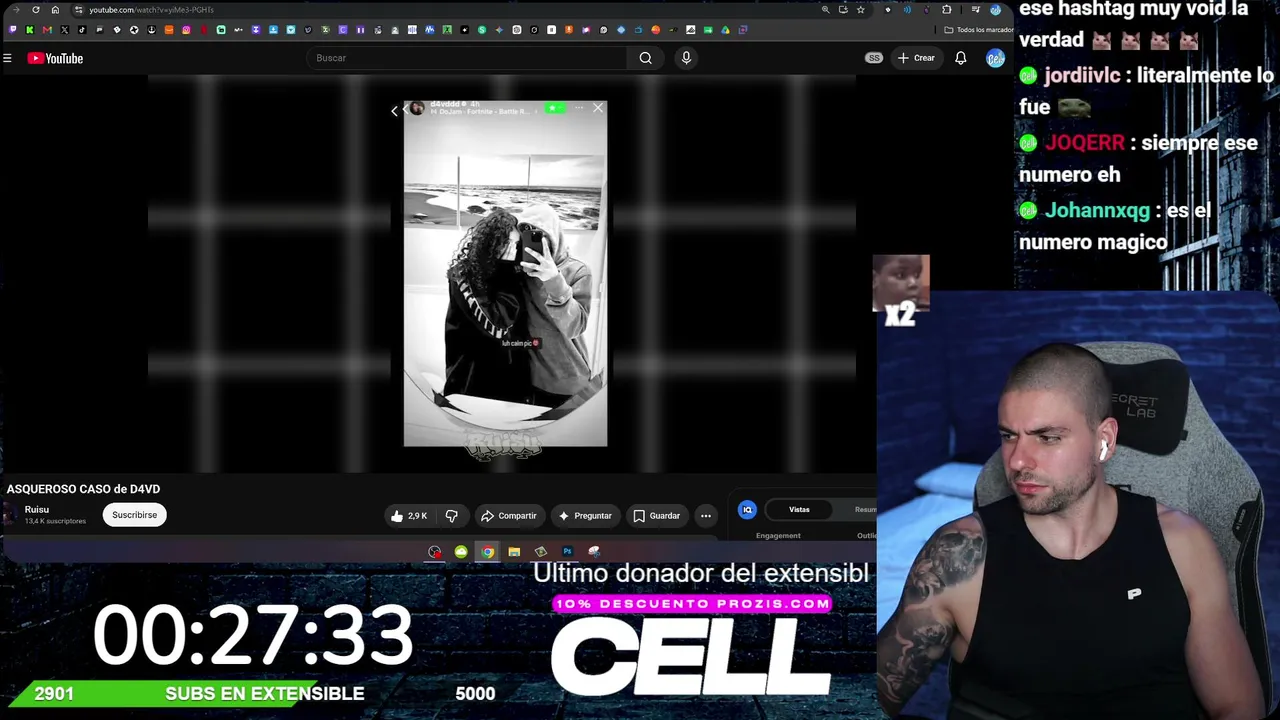The image size is (1280, 720).
Task: Reload the page in the browser
Action: click(x=36, y=10)
